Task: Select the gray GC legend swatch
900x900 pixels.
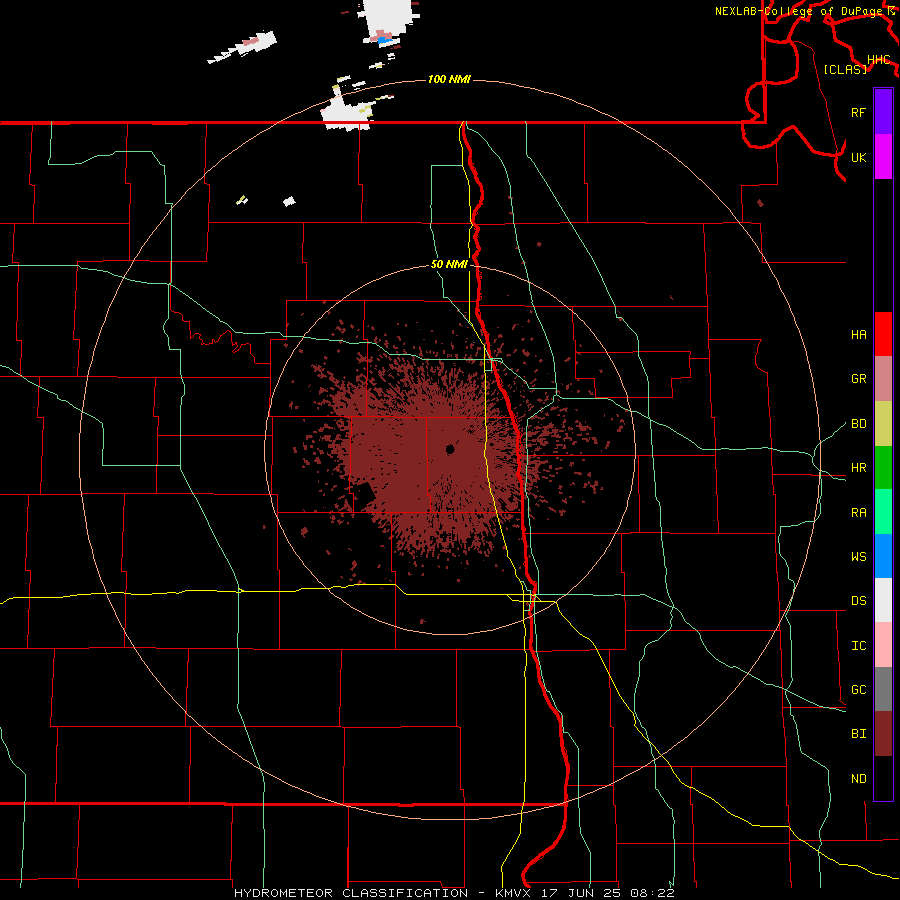Action: pyautogui.click(x=883, y=689)
